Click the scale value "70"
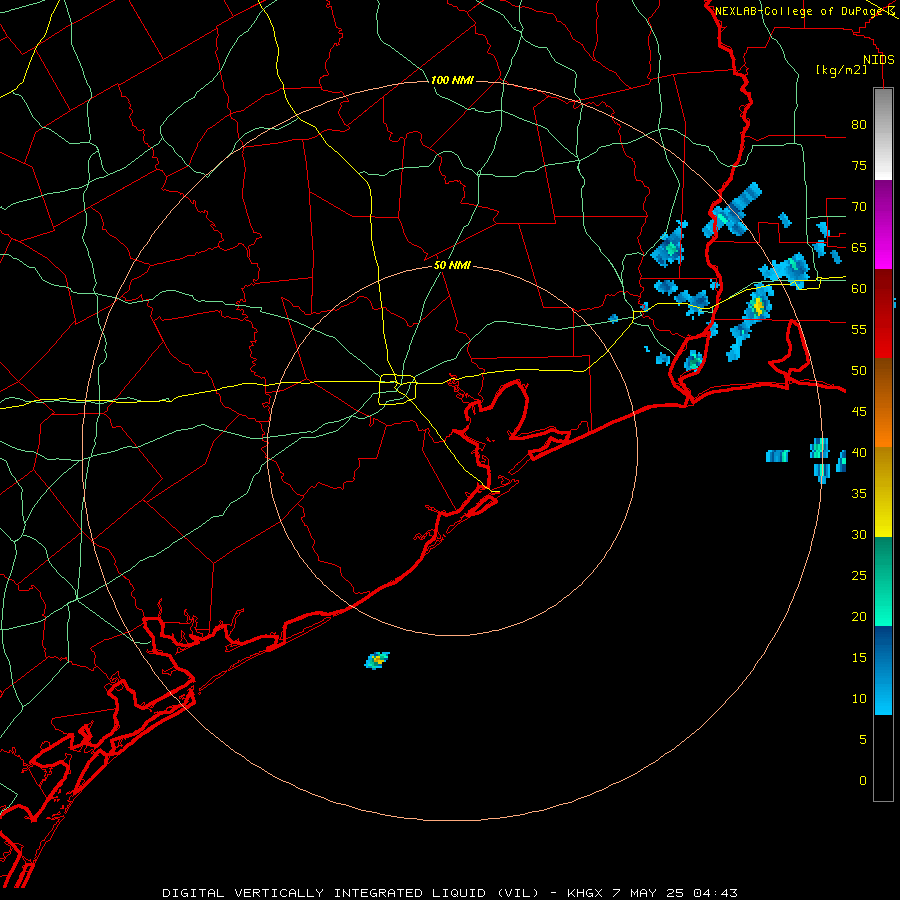This screenshot has width=900, height=900. (x=859, y=207)
